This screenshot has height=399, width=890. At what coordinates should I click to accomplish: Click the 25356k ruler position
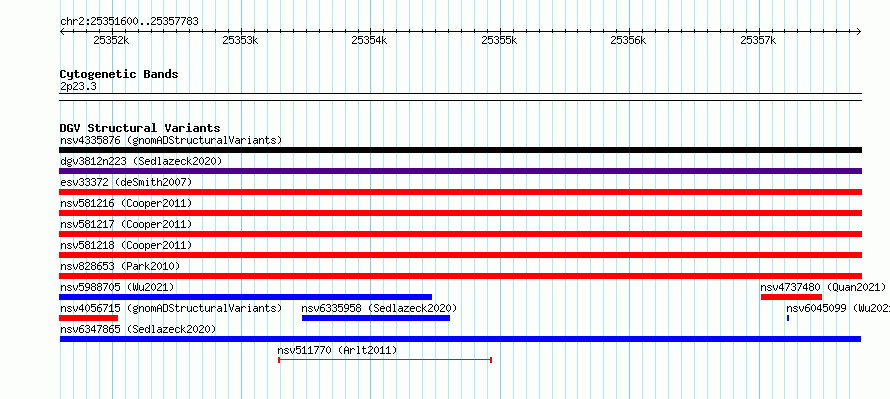[x=628, y=40]
